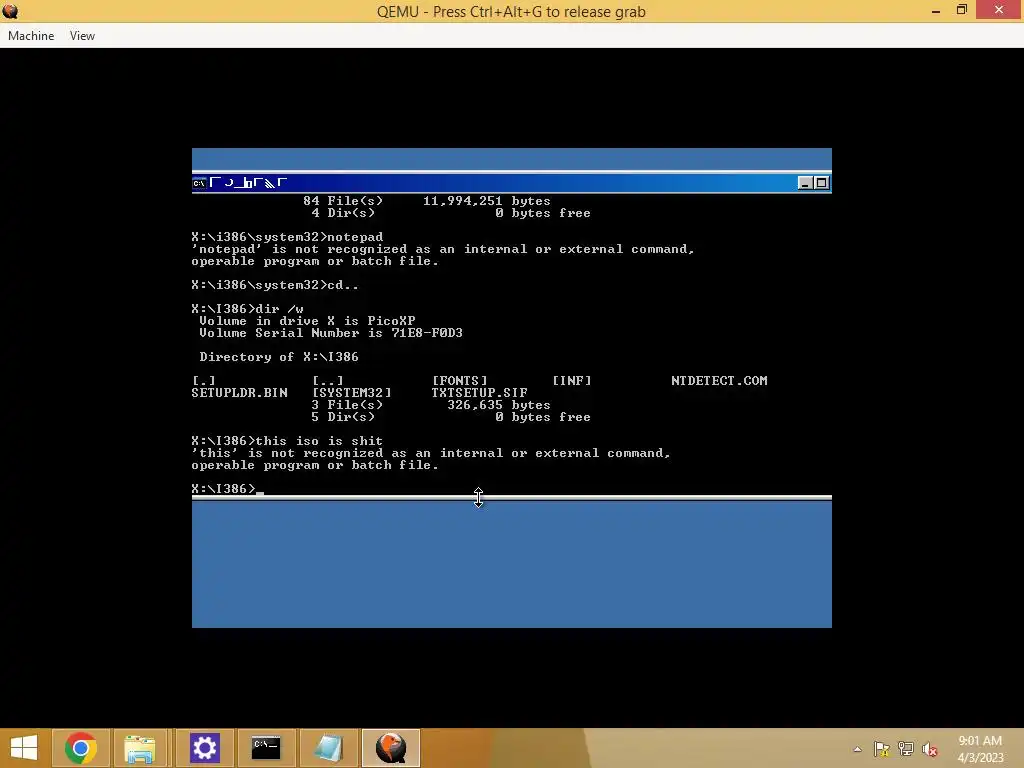Click the '11,994,251 bytes' text
Viewport: 1024px width, 768px height.
click(487, 201)
